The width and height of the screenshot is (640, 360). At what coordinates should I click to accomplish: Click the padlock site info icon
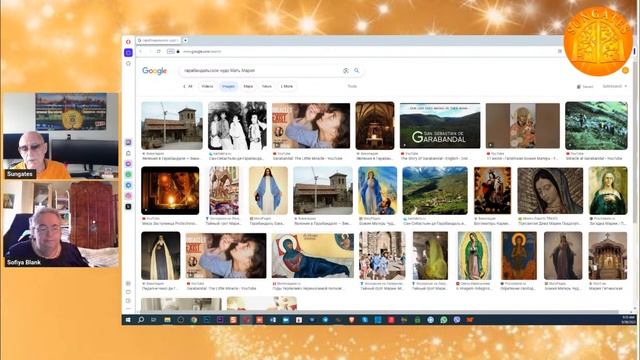178,51
